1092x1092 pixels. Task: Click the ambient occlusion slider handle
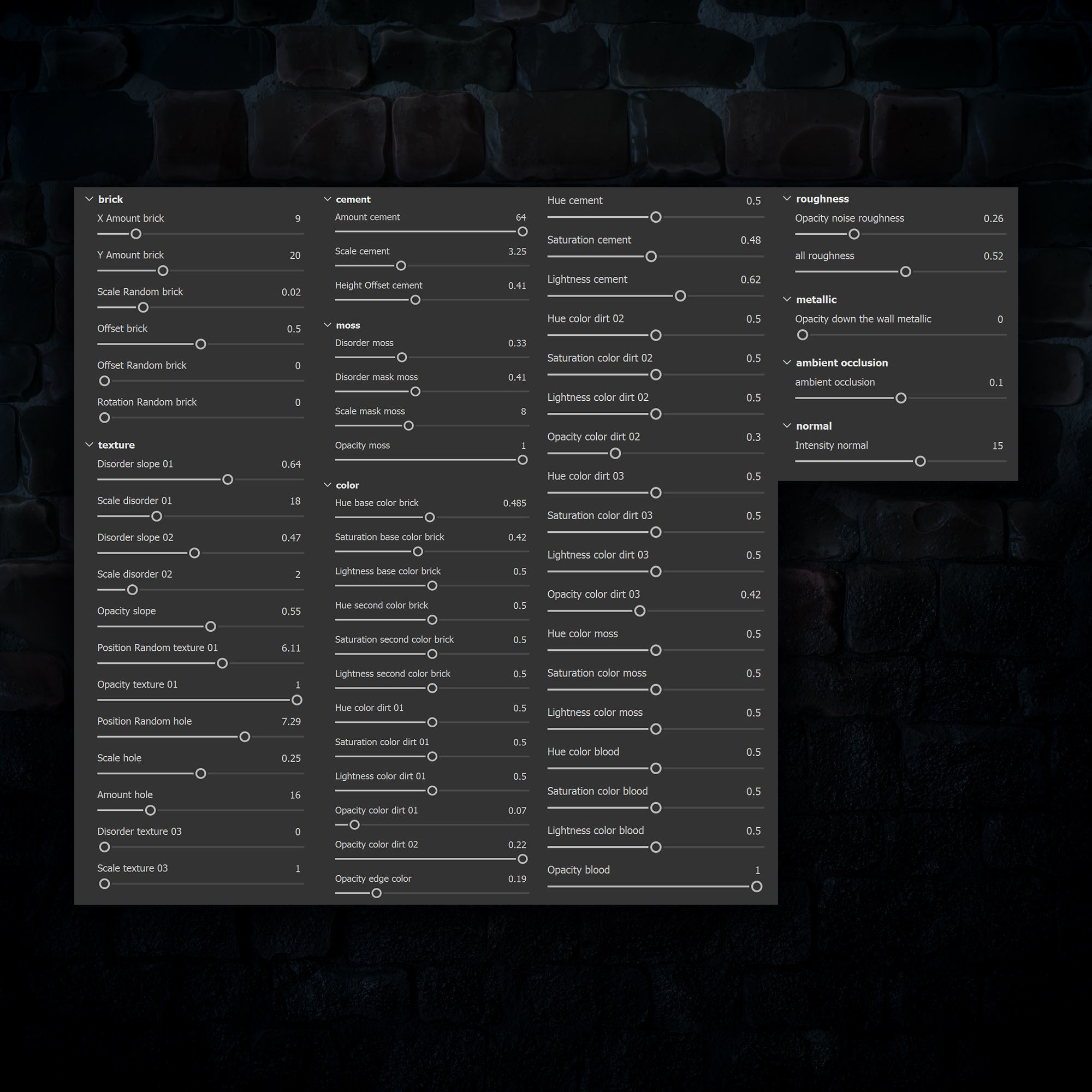point(901,399)
